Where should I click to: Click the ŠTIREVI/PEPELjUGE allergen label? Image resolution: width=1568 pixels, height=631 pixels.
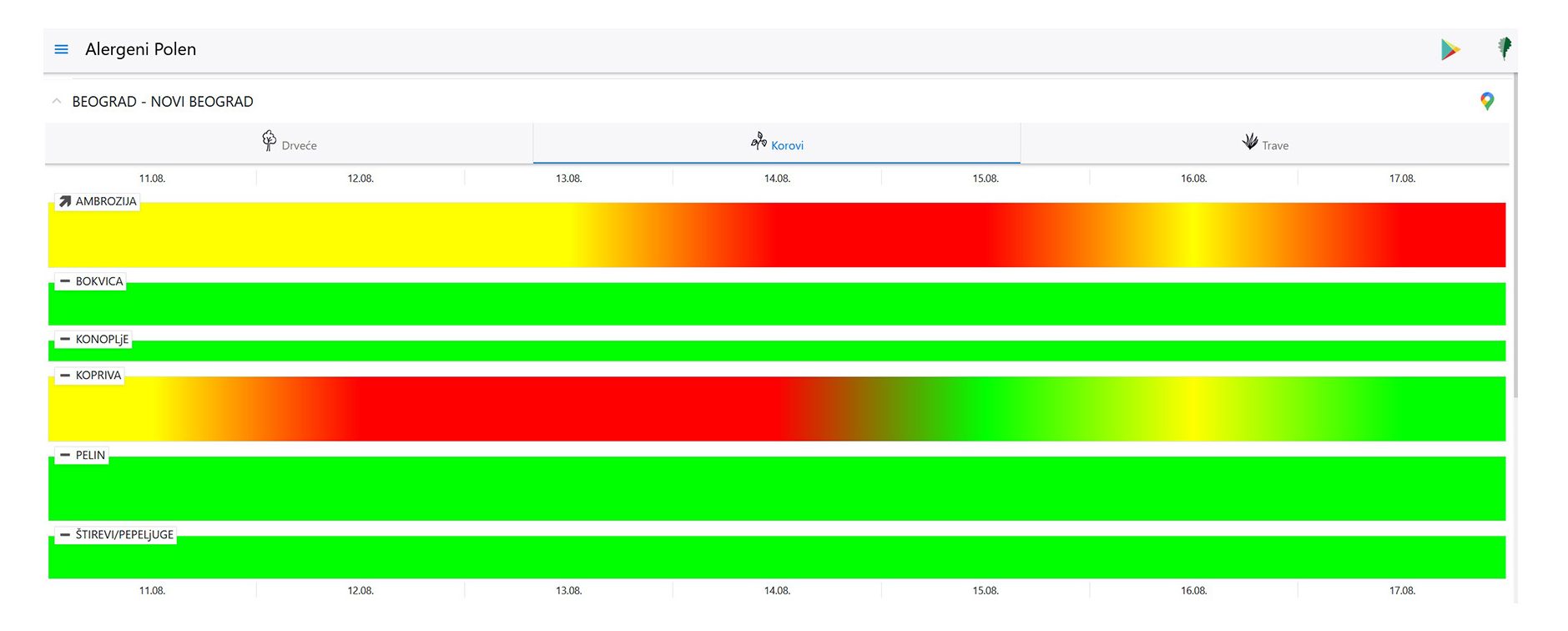pos(124,534)
